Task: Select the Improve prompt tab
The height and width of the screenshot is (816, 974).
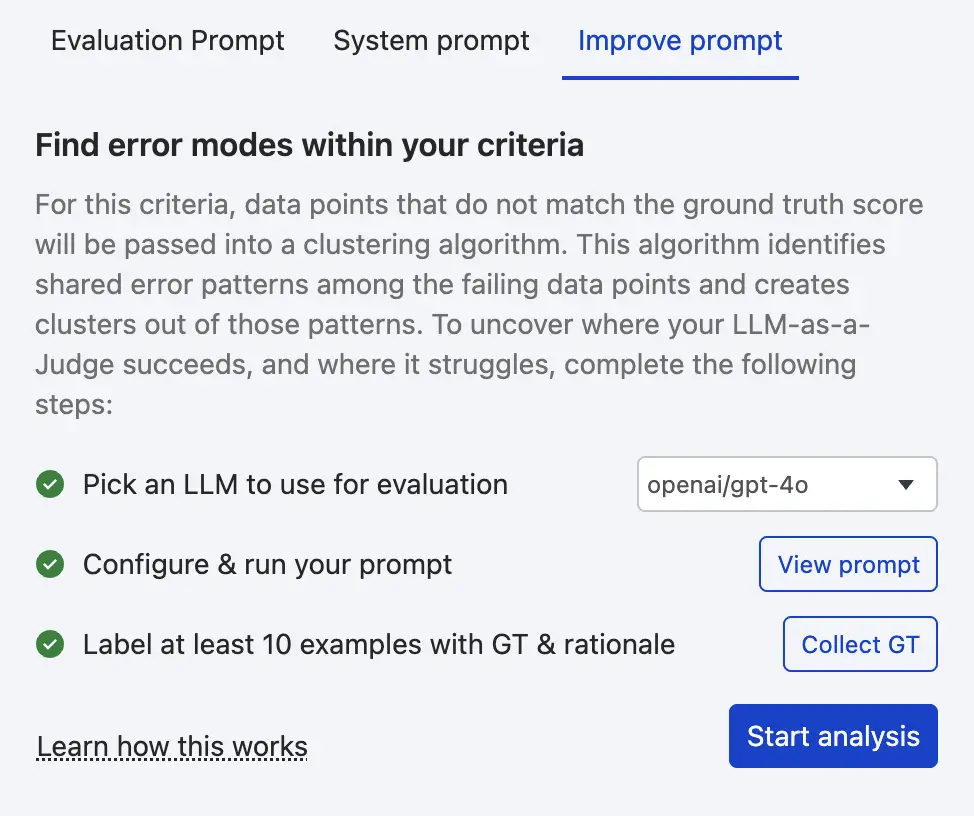Action: tap(680, 41)
